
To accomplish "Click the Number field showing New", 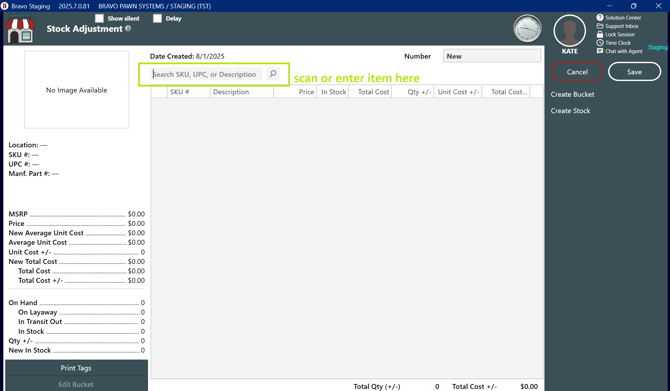I will click(492, 56).
